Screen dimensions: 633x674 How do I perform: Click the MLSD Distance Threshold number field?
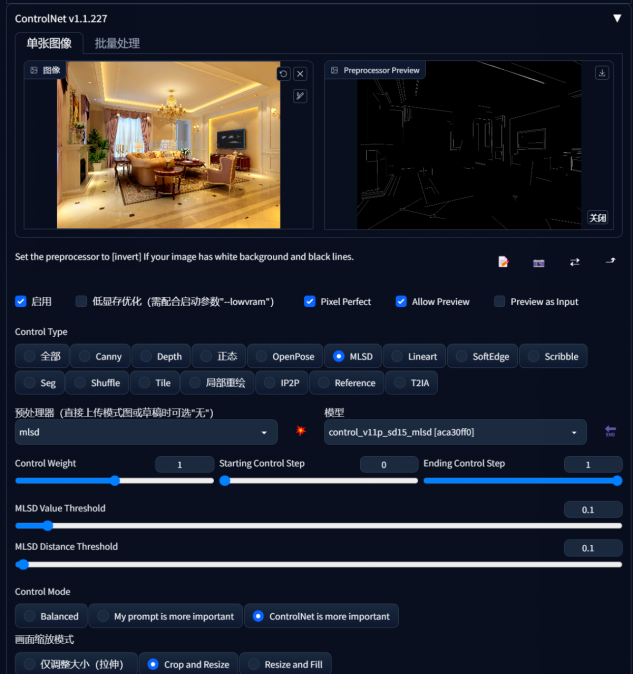pos(593,548)
